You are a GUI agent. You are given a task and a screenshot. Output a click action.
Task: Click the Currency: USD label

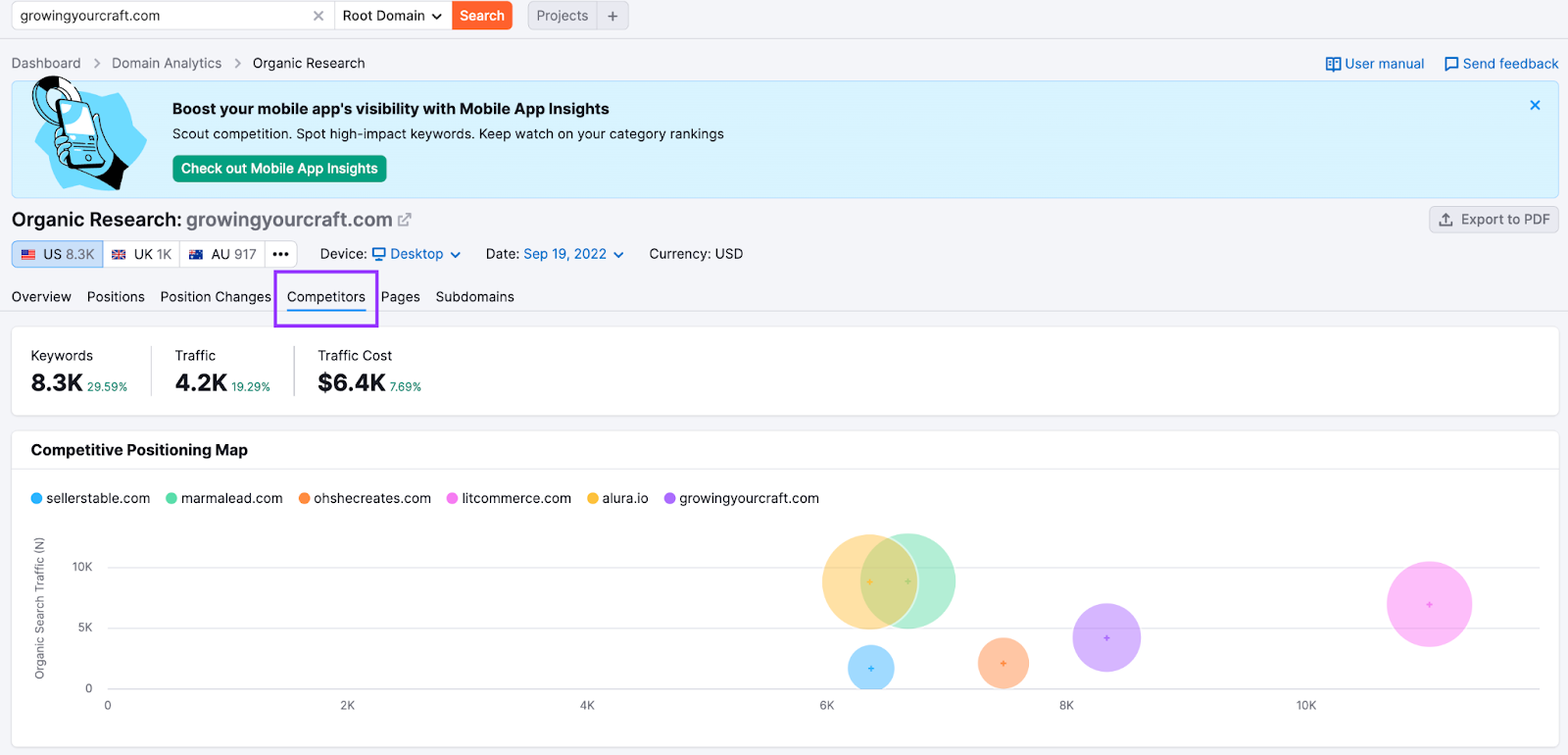point(696,254)
